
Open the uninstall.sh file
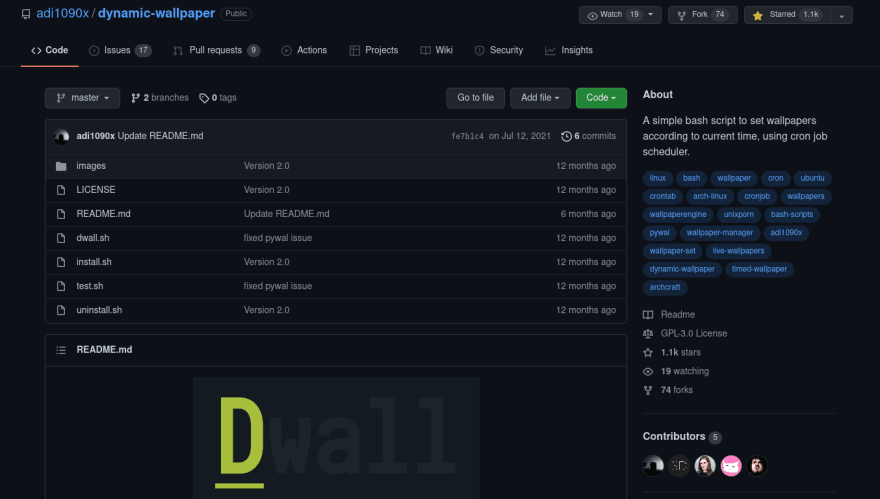point(99,310)
